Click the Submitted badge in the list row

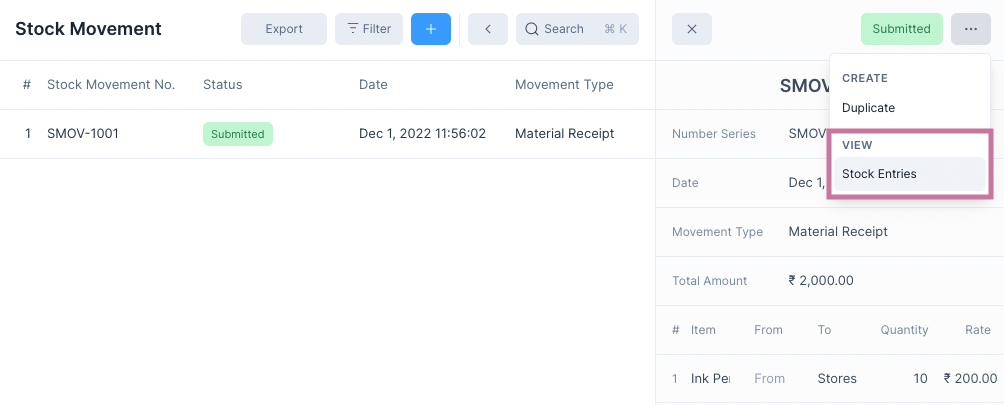point(237,134)
